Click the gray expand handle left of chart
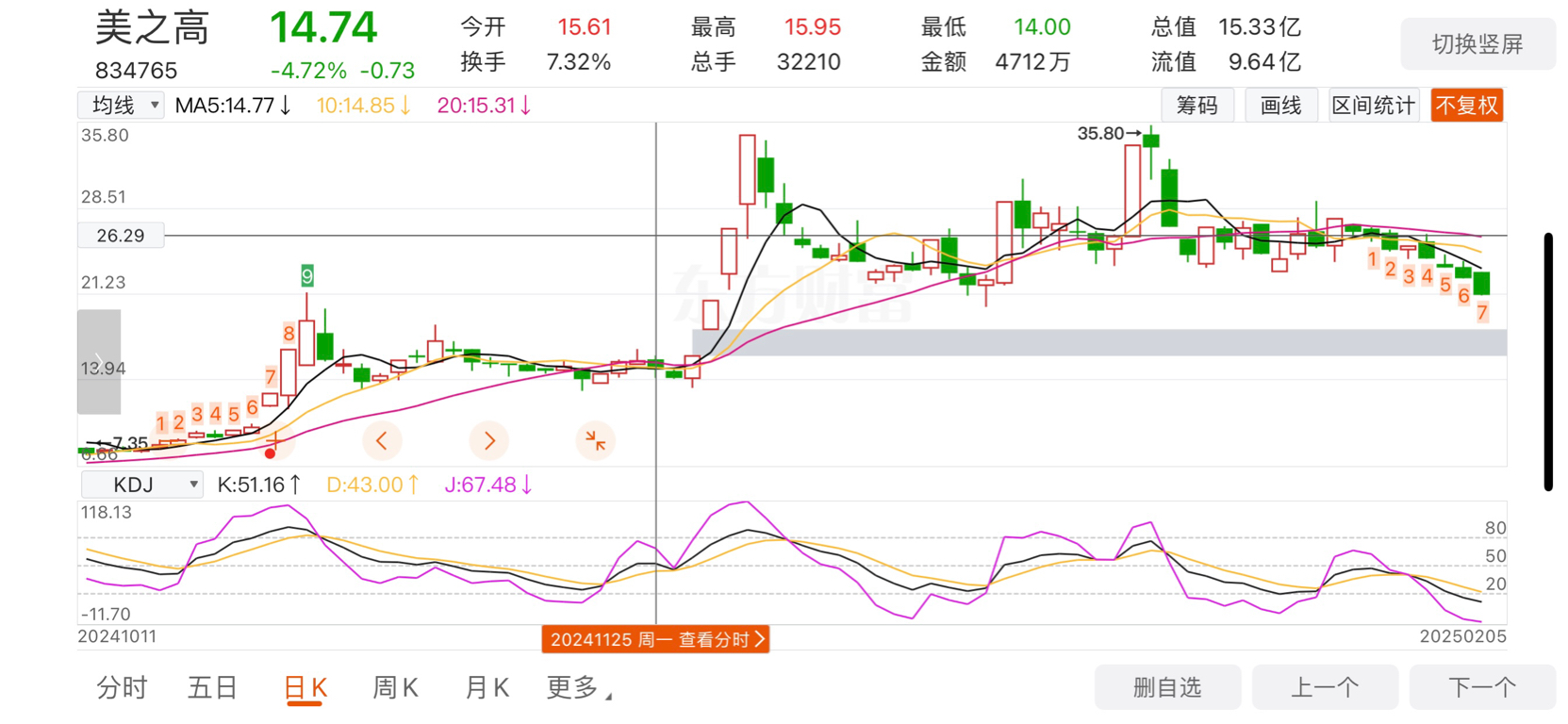 [99, 362]
